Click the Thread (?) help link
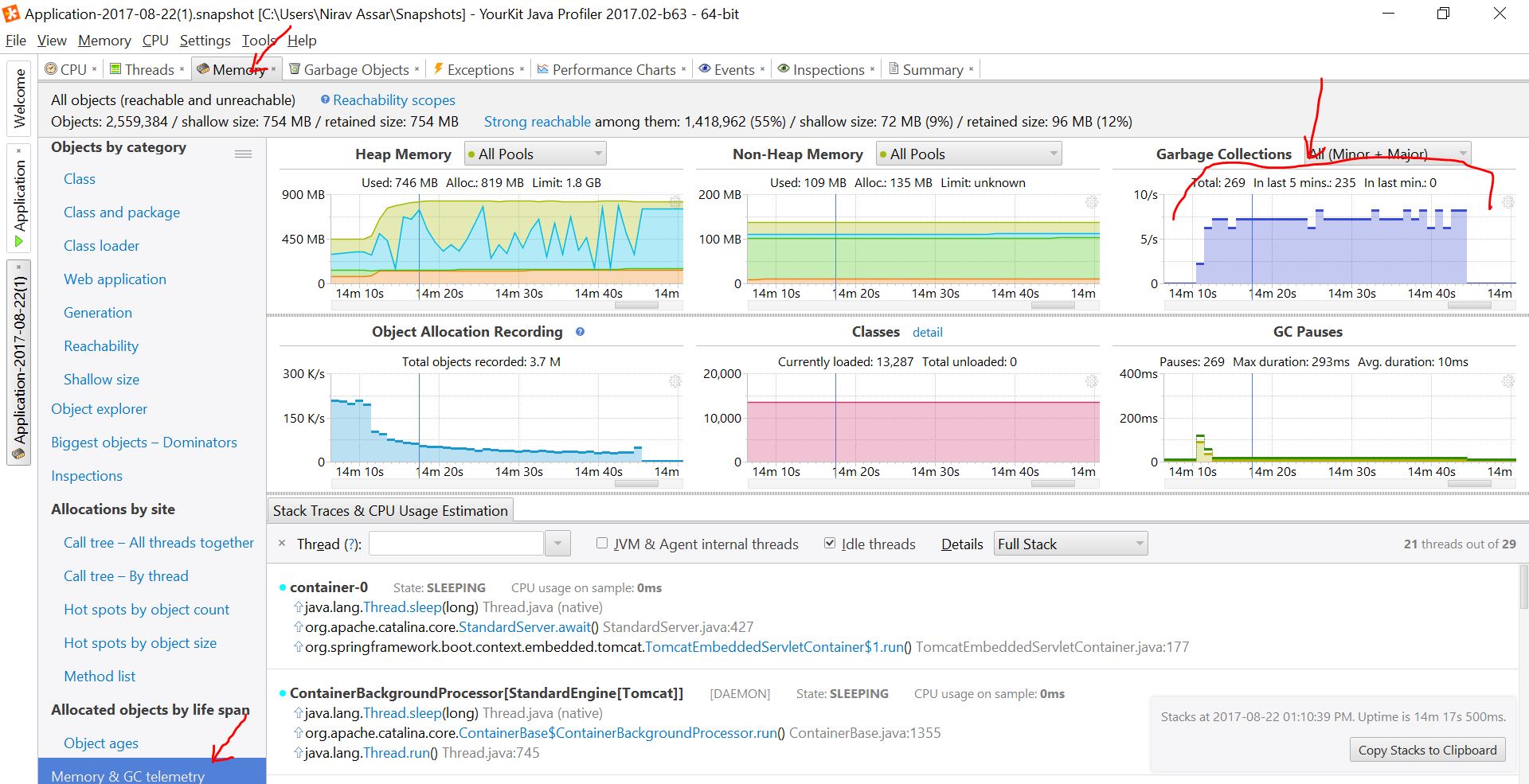 [351, 544]
